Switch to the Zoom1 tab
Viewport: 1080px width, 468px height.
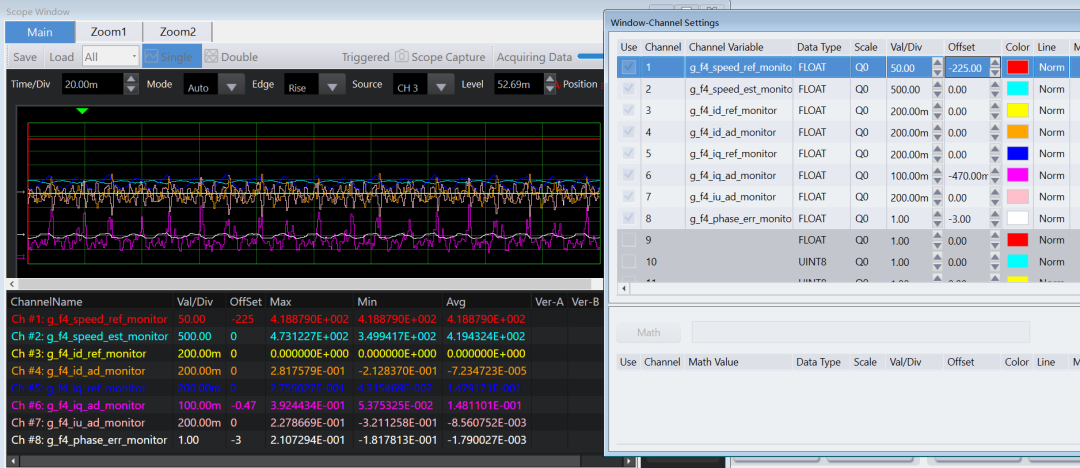pos(109,32)
